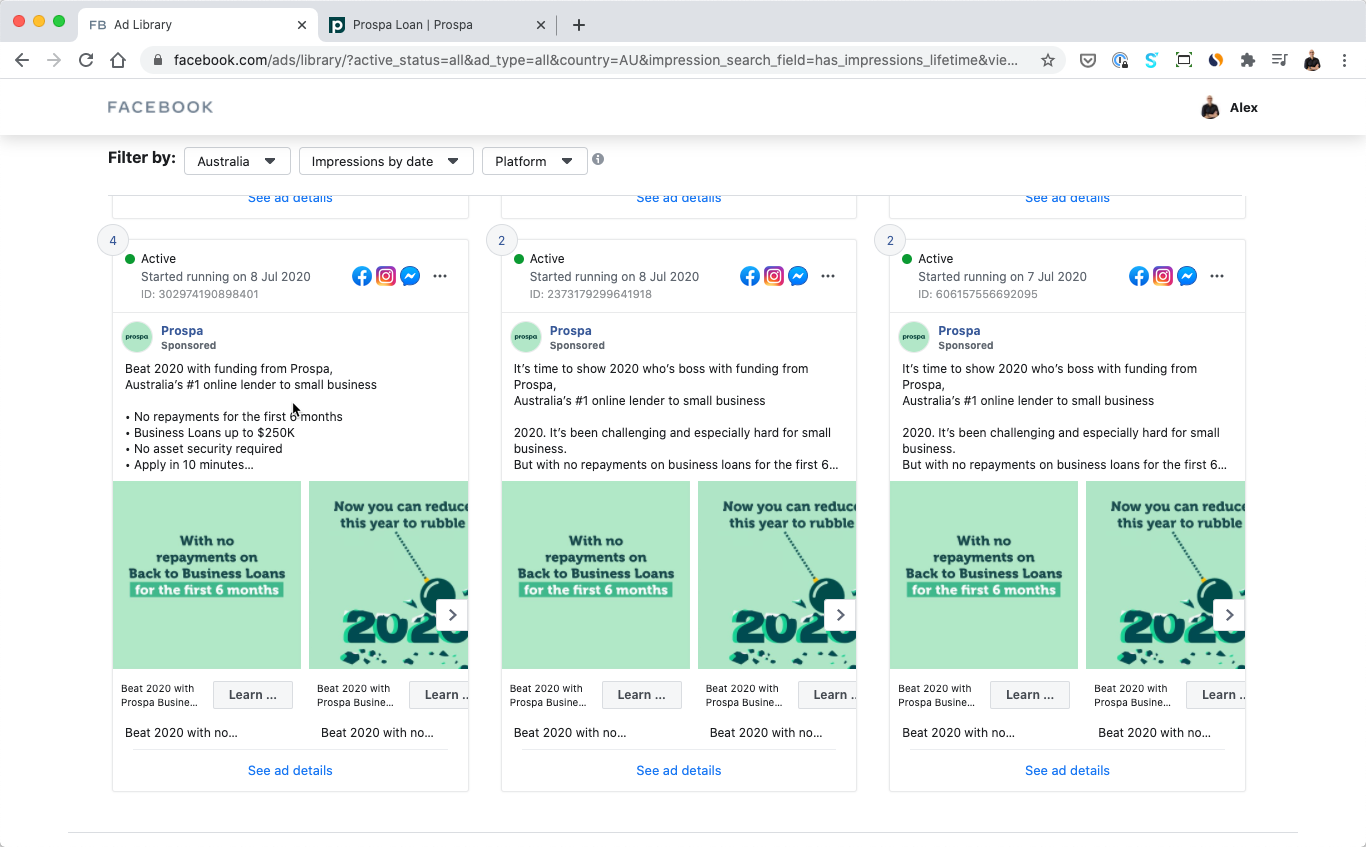1366x847 pixels.
Task: See ad details for ad ID 2373179299641918
Action: 679,771
